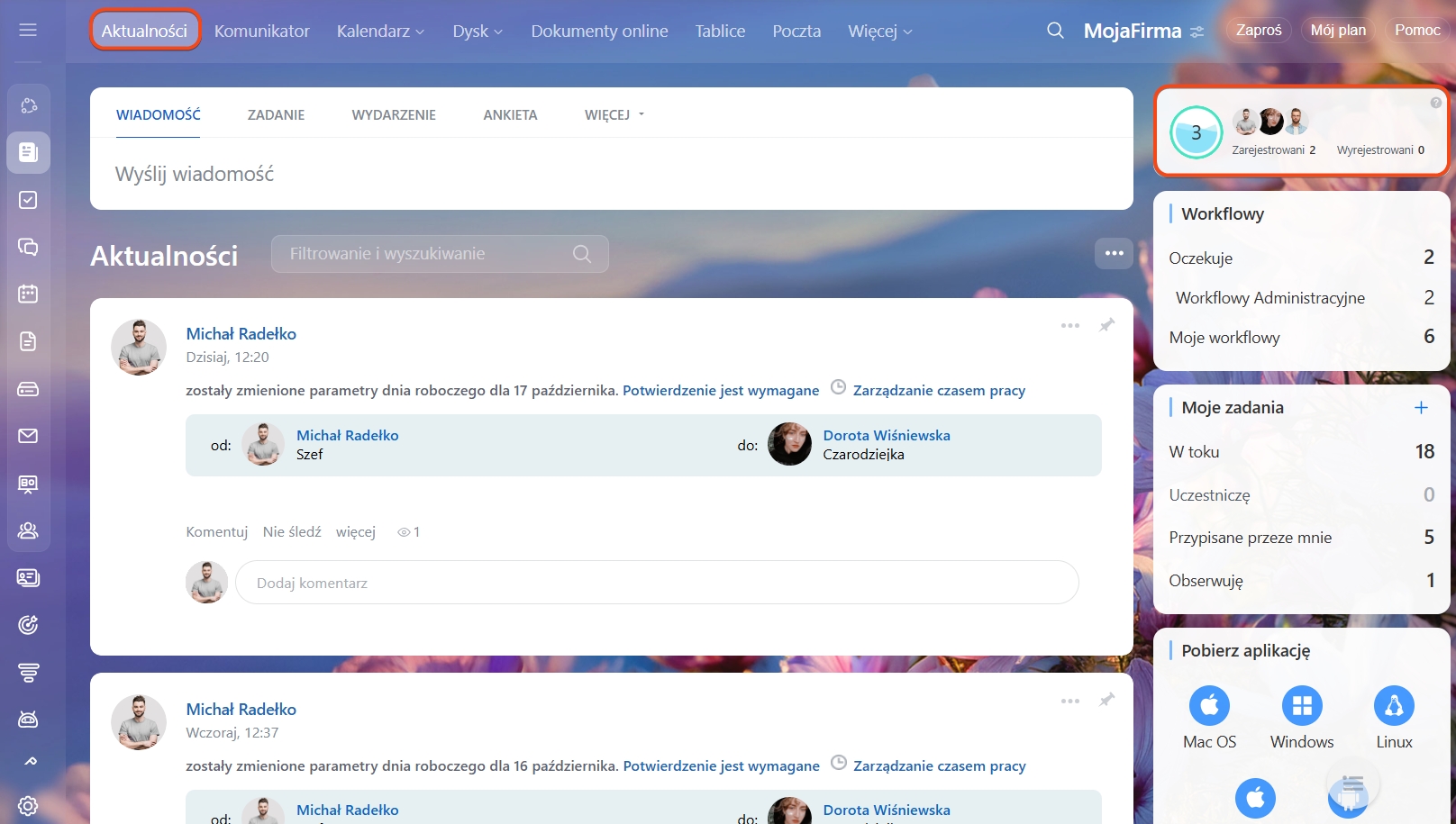Screen dimensions: 1456x824
Task: Open the calendar icon in left sidebar
Action: pos(28,294)
